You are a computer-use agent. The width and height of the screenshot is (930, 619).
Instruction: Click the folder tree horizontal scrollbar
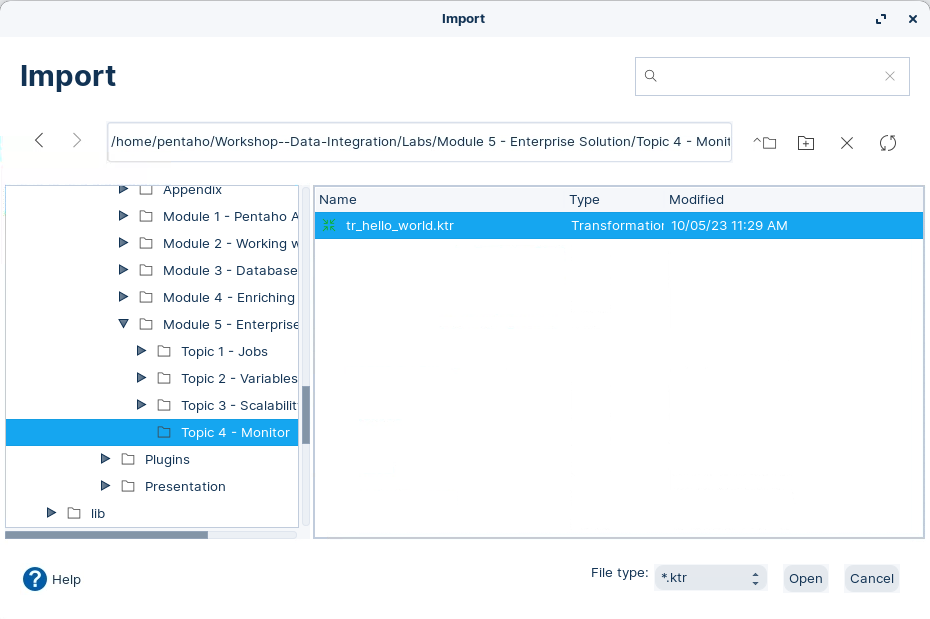point(106,535)
